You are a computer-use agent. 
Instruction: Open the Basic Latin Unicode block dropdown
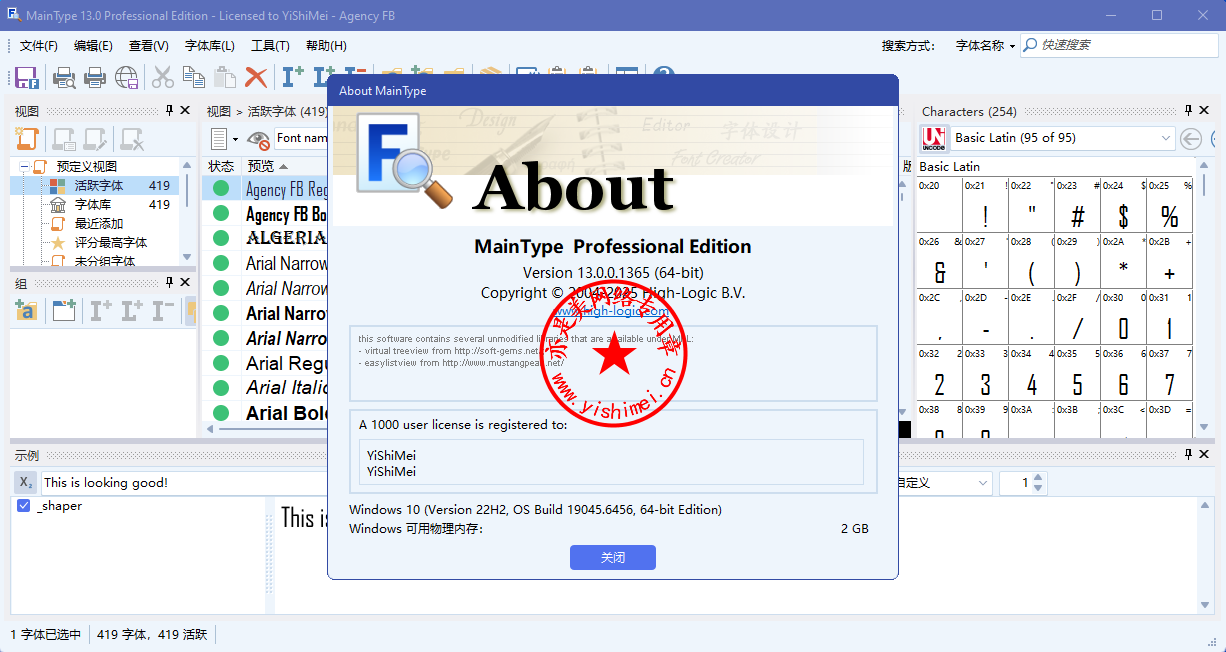(1166, 138)
